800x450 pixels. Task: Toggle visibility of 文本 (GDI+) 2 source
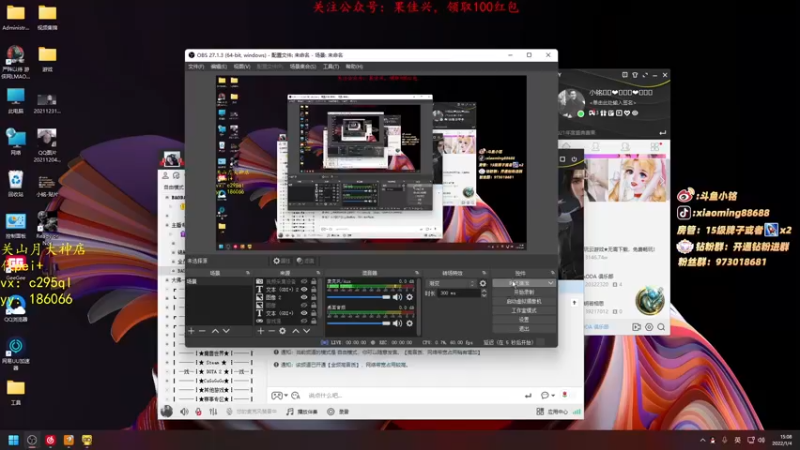pyautogui.click(x=304, y=289)
